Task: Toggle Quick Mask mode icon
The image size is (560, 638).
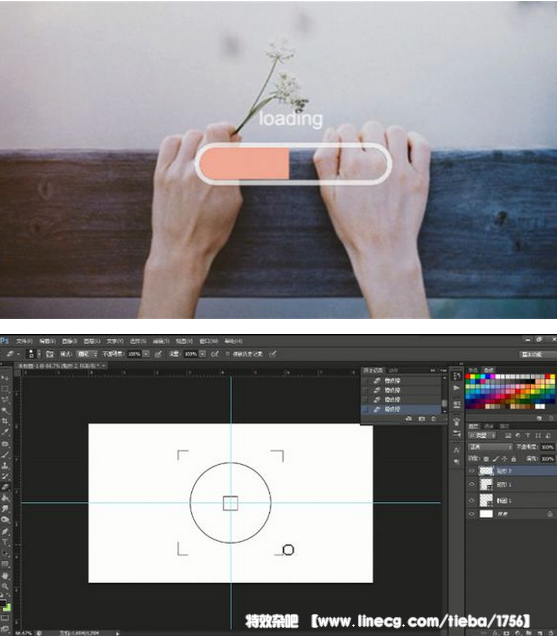Action: [x=4, y=618]
